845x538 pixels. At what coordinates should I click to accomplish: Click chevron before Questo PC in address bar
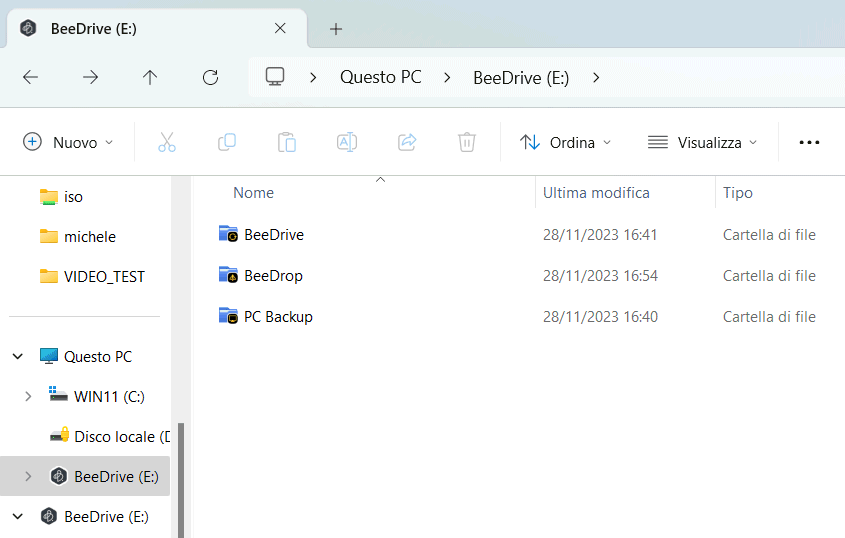(313, 78)
